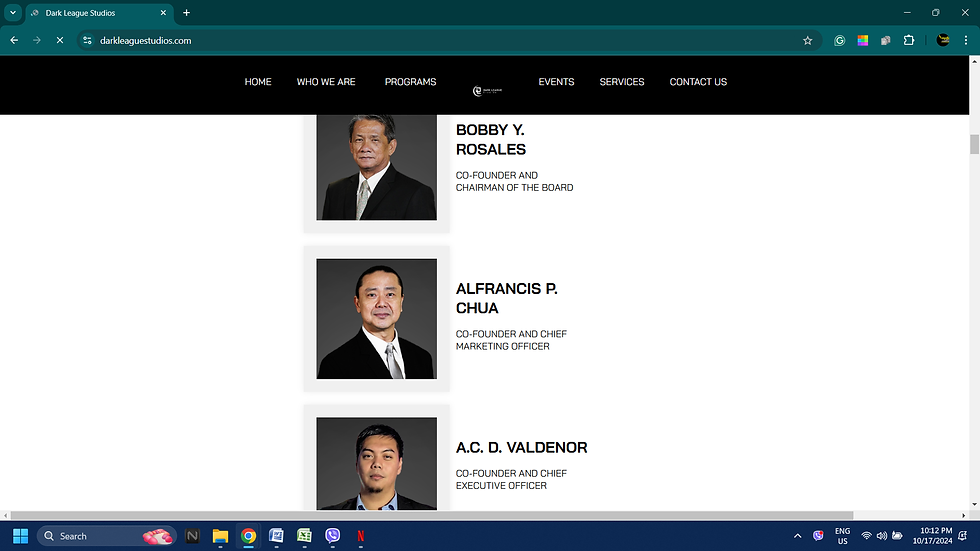The width and height of the screenshot is (980, 551).
Task: Open the SERVICES menu item
Action: click(621, 82)
